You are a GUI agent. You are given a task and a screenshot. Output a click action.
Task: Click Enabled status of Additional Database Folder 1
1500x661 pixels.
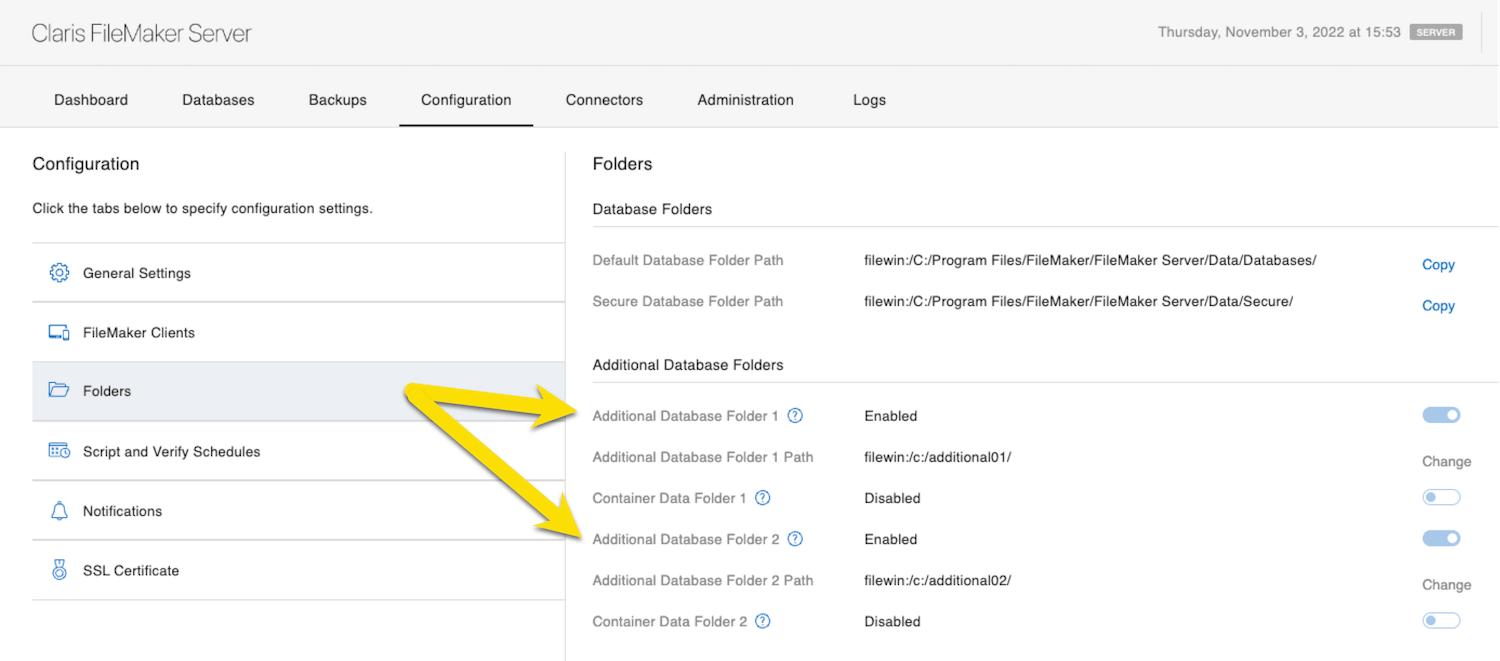tap(891, 416)
